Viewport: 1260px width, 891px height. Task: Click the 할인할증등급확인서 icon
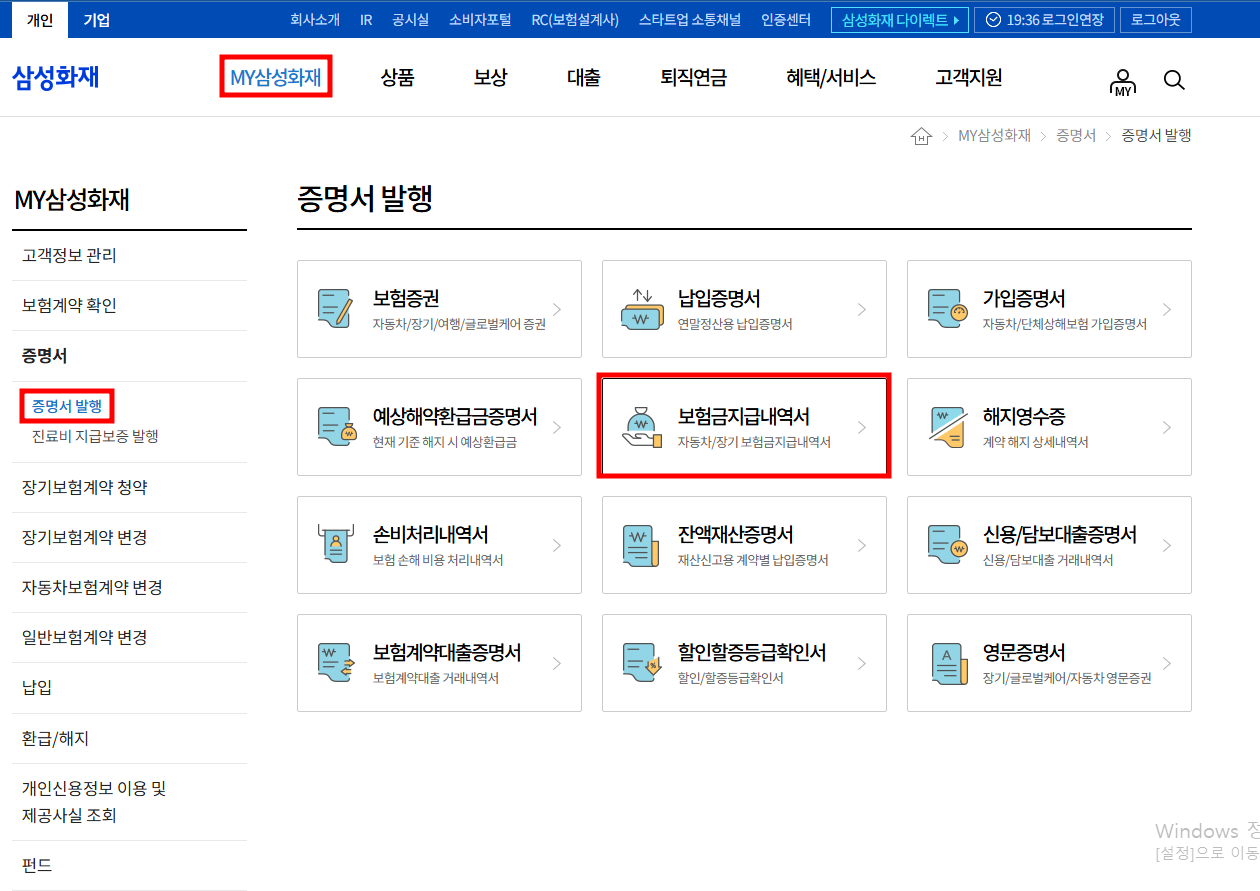point(640,663)
